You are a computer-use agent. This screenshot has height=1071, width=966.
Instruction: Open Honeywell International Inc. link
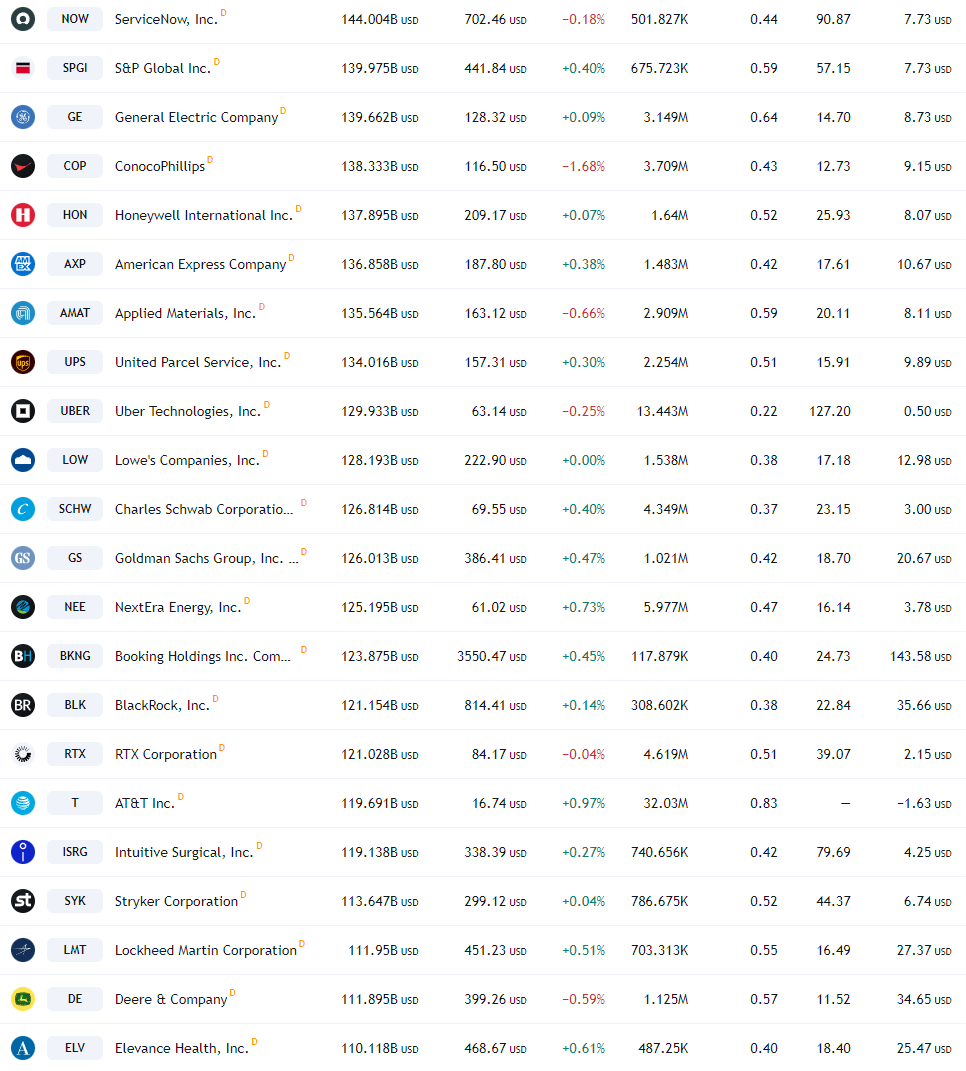pyautogui.click(x=204, y=215)
